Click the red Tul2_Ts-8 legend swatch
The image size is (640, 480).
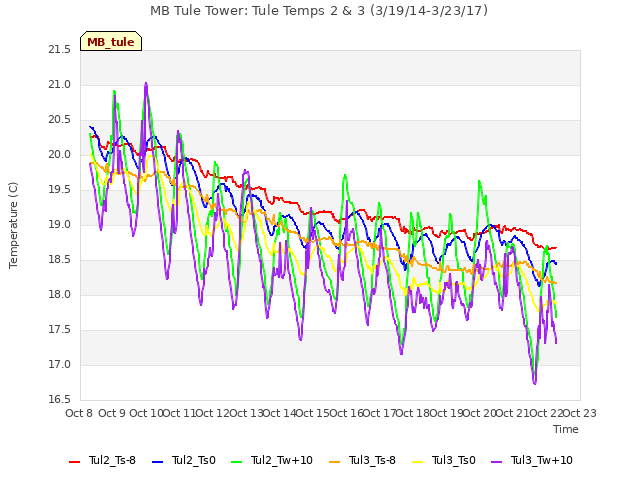click(x=75, y=461)
